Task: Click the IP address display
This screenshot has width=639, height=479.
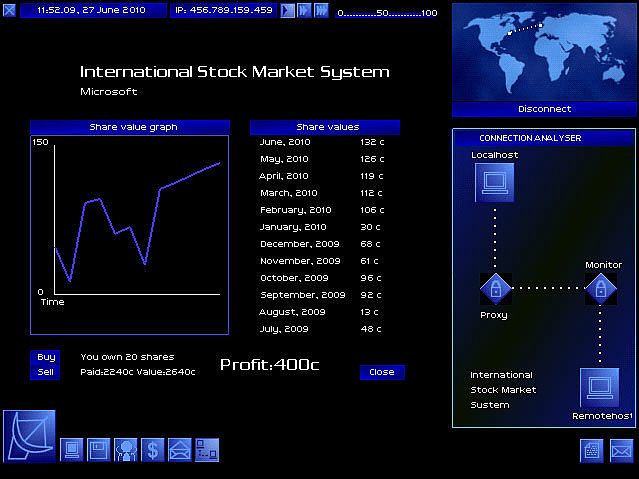Action: pyautogui.click(x=223, y=10)
